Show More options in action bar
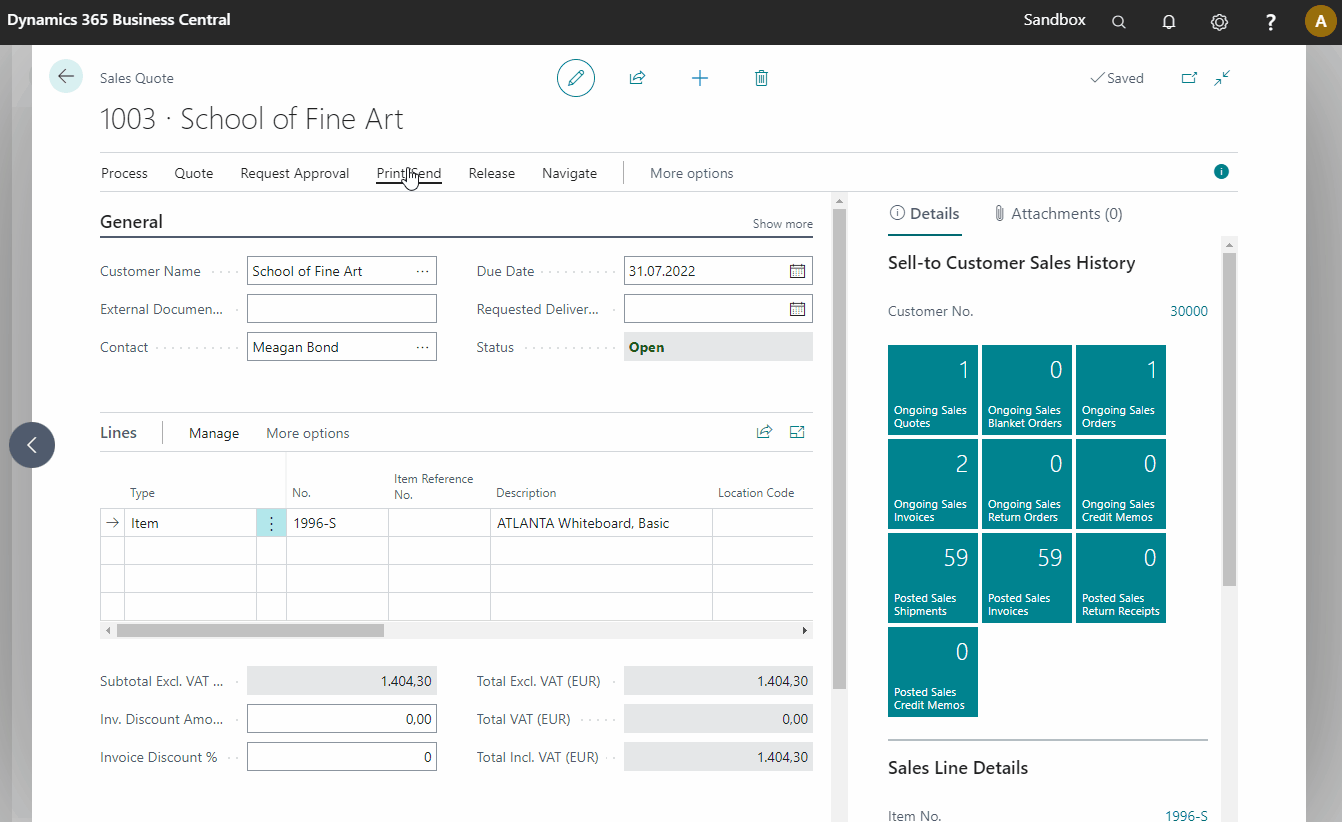This screenshot has height=822, width=1342. (692, 173)
